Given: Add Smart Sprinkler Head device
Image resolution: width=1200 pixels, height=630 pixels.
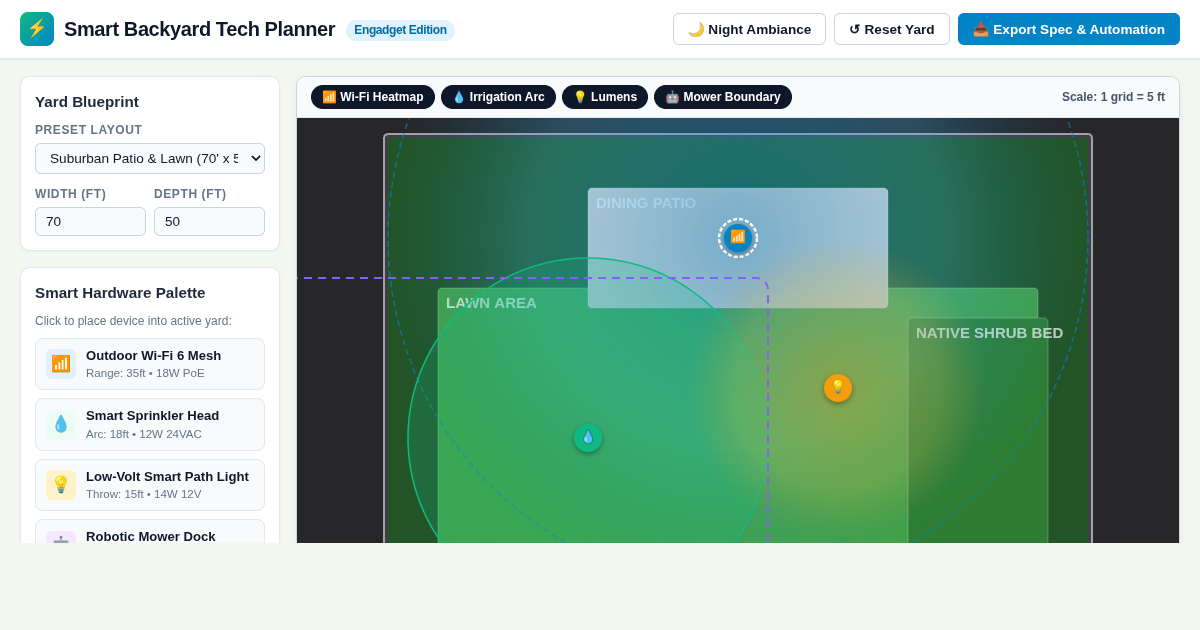Looking at the screenshot, I should 150,424.
